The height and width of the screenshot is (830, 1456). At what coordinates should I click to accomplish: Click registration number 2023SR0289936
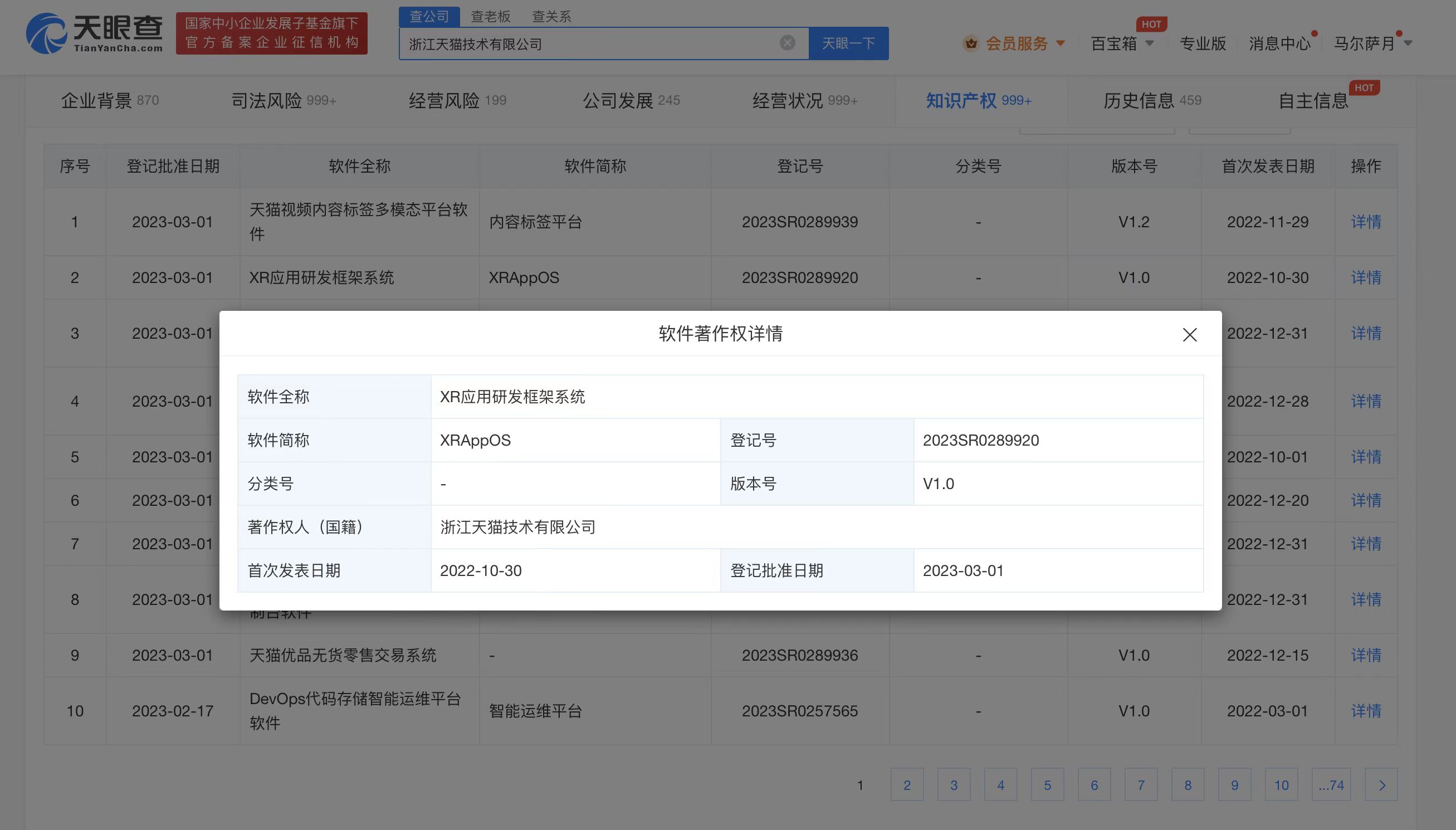tap(799, 656)
